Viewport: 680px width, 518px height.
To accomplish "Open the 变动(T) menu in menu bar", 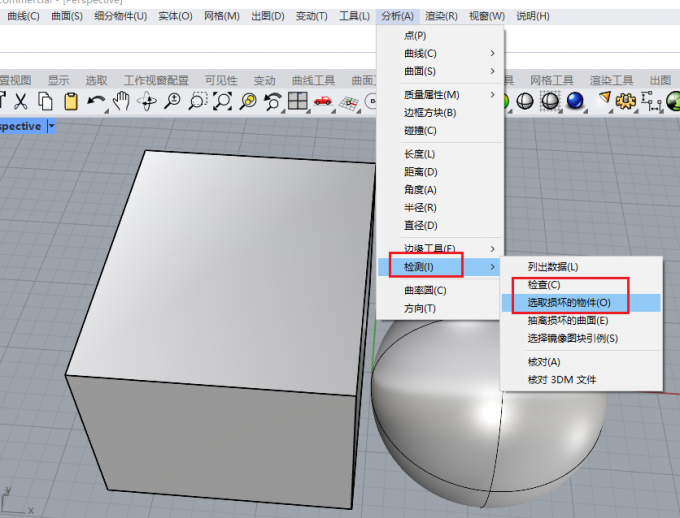I will tap(312, 16).
